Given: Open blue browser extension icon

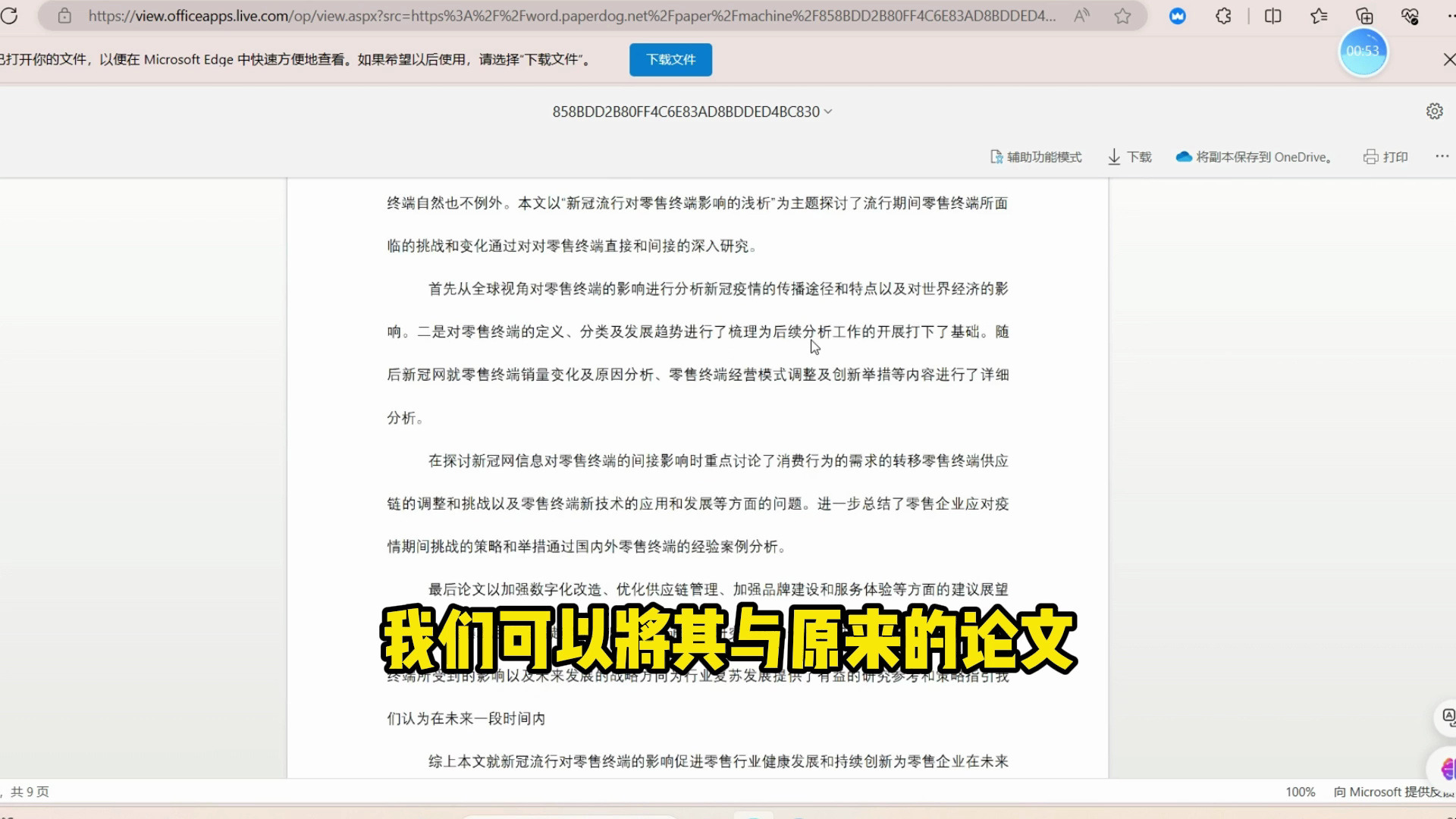Looking at the screenshot, I should (x=1178, y=16).
